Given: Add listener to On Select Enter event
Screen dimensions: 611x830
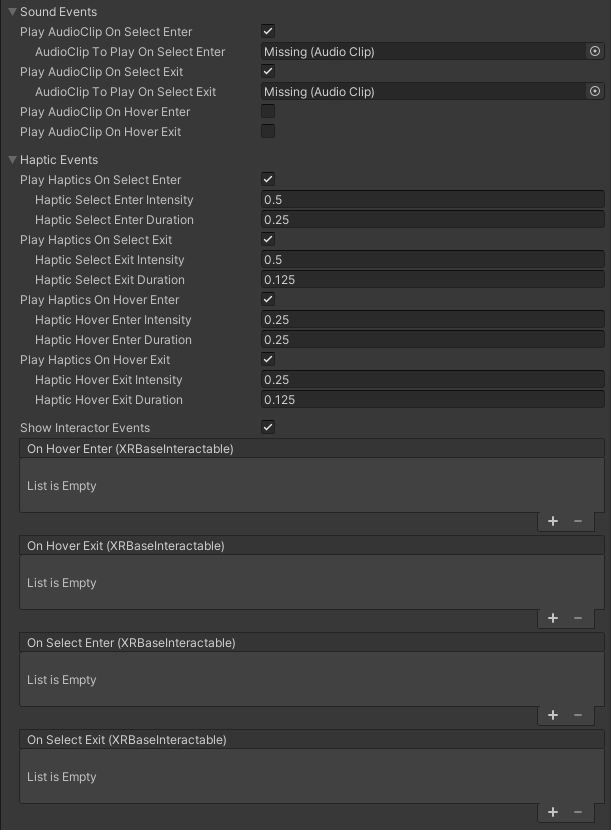Looking at the screenshot, I should click(x=553, y=715).
